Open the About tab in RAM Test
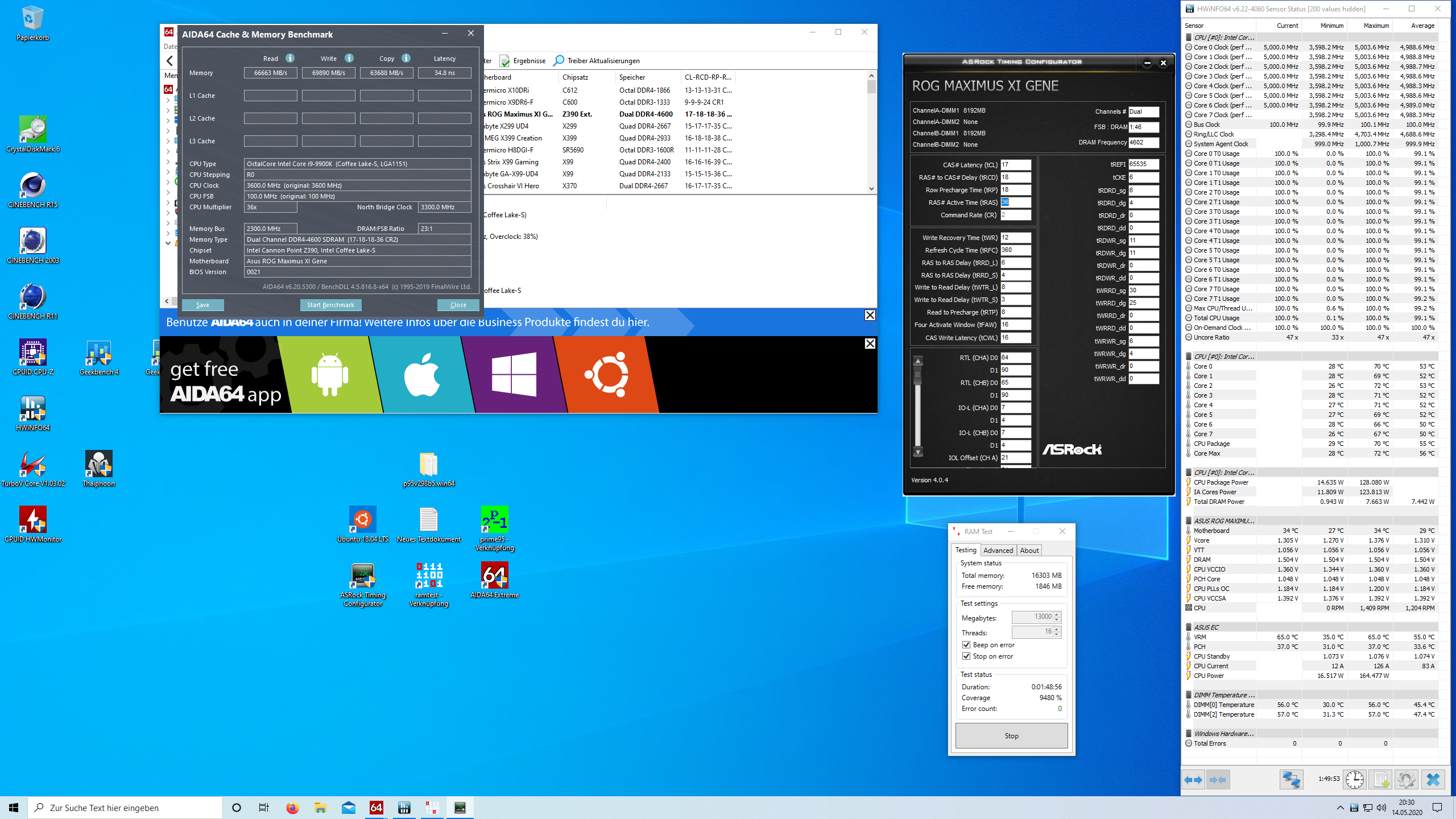Viewport: 1456px width, 819px height. pyautogui.click(x=1029, y=550)
